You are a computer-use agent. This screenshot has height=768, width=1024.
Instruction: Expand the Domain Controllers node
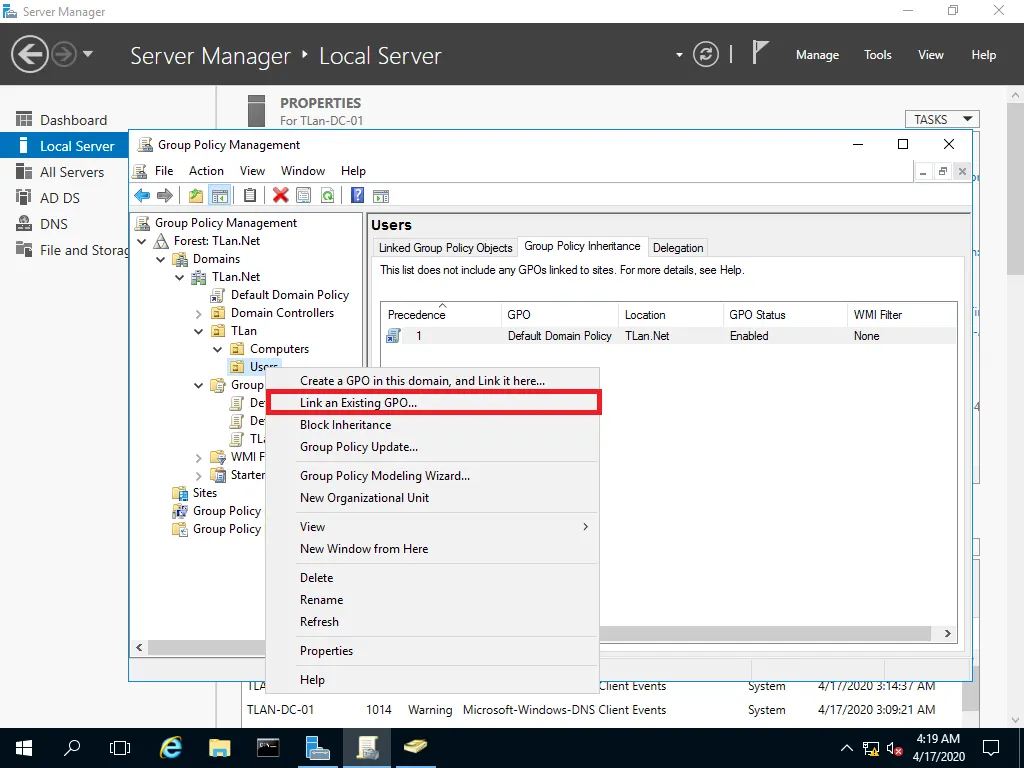coord(200,313)
